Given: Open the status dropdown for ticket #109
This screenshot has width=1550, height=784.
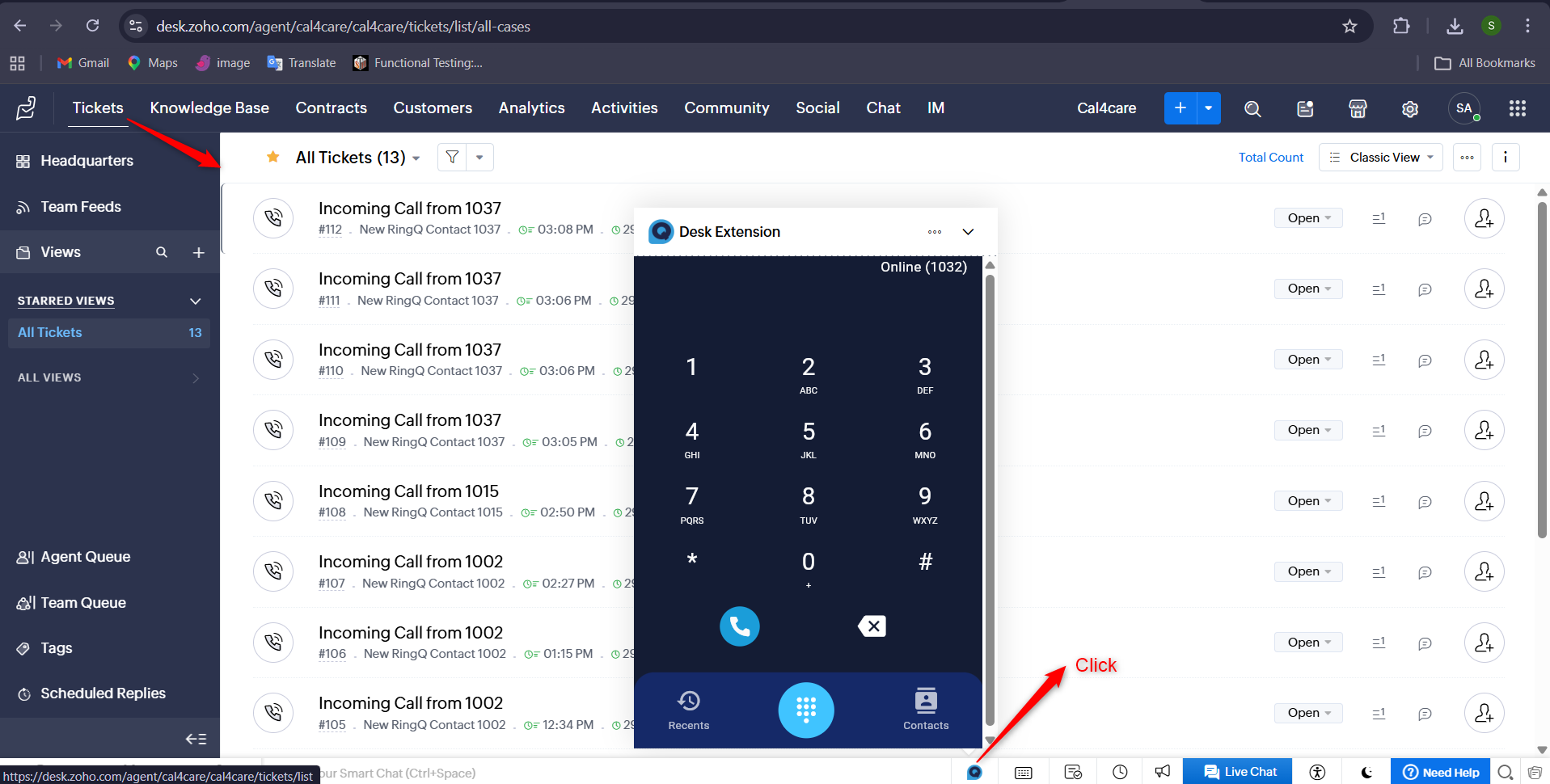Looking at the screenshot, I should click(x=1308, y=430).
